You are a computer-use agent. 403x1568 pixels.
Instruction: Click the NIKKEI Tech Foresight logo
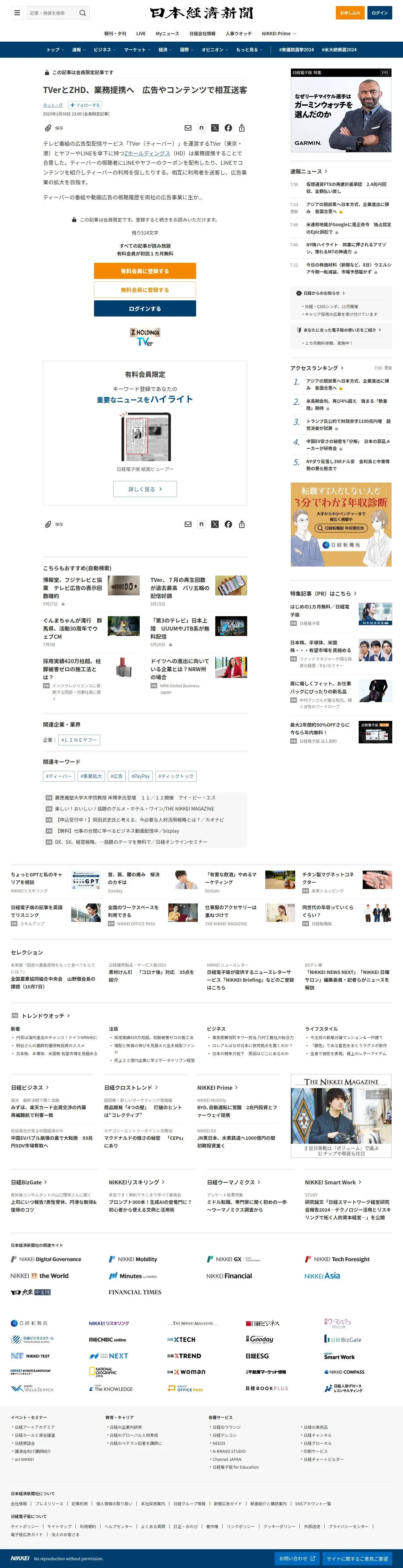tap(337, 1259)
